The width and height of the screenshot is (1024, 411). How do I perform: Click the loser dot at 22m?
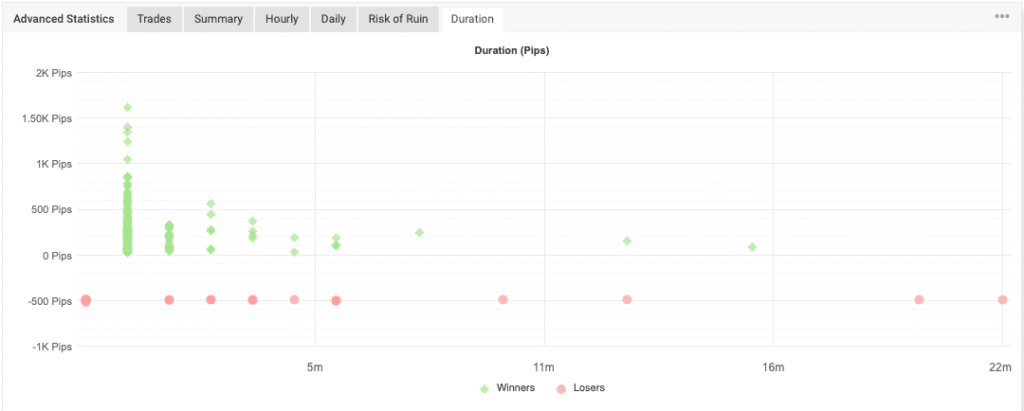pyautogui.click(x=1002, y=300)
